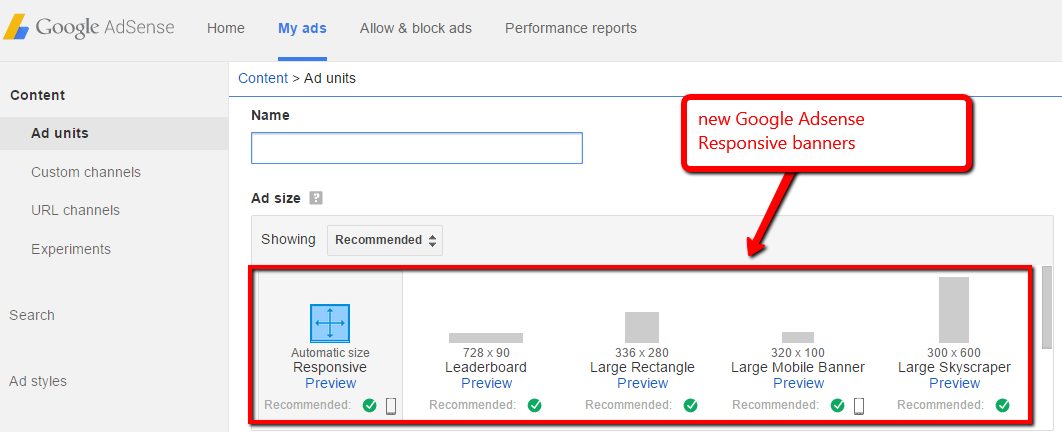Click the mobile phone icon under Responsive

(x=392, y=405)
